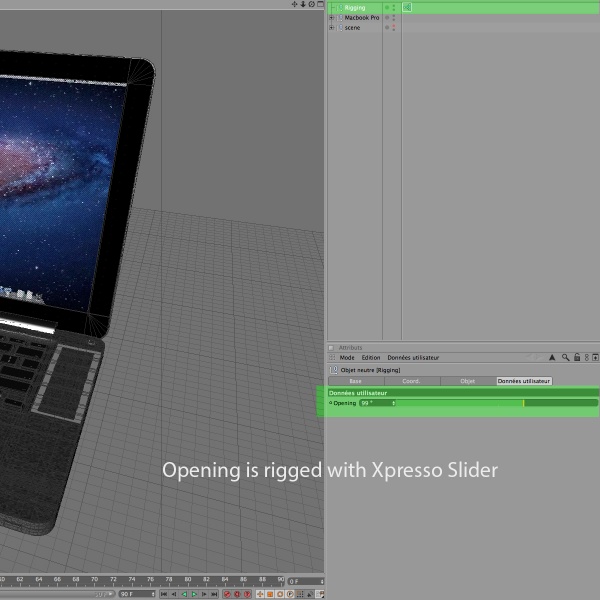Click the viewport layout toggle icon

[x=321, y=4]
